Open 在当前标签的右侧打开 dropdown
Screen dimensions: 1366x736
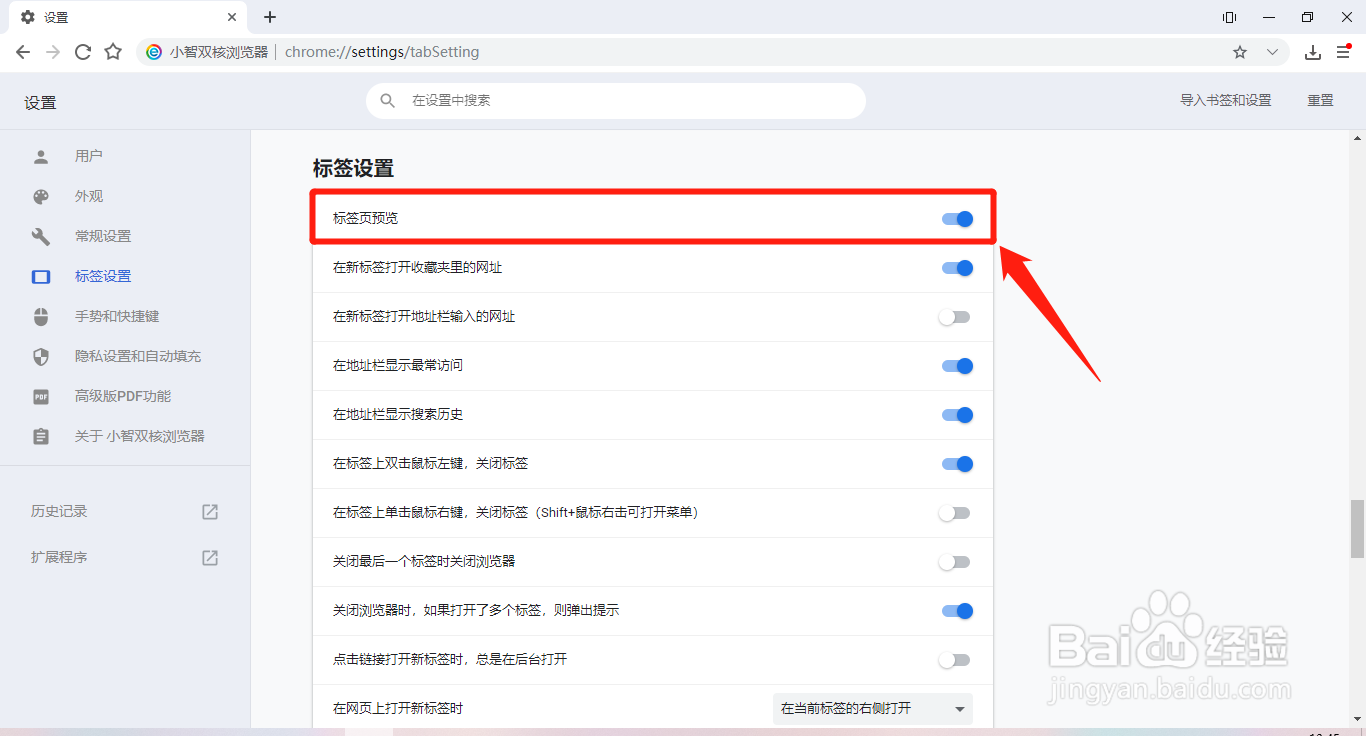873,708
